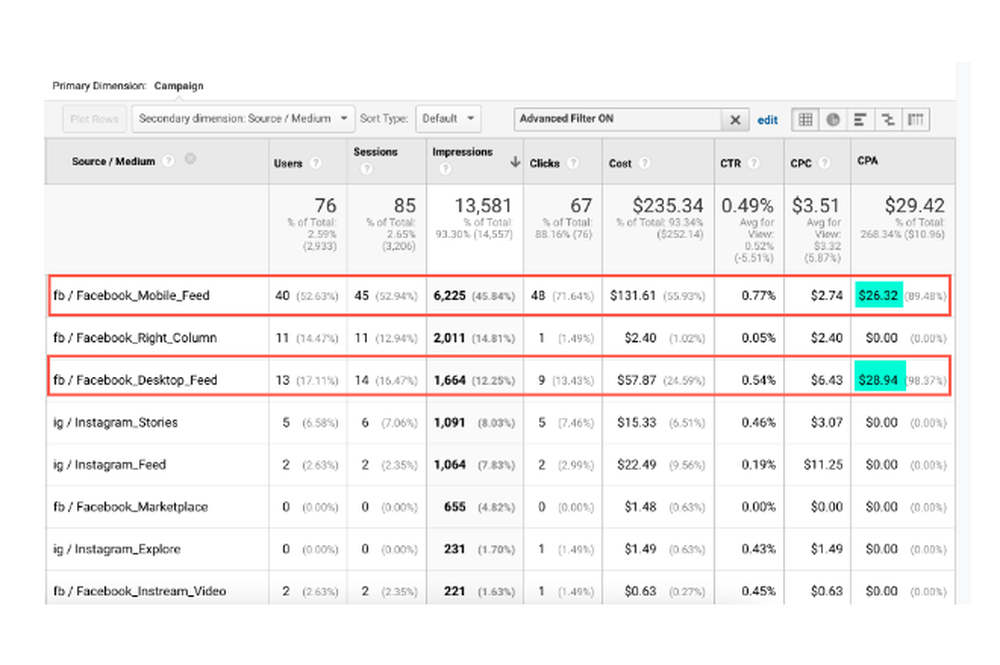Sort by the Sessions column header

pos(376,152)
